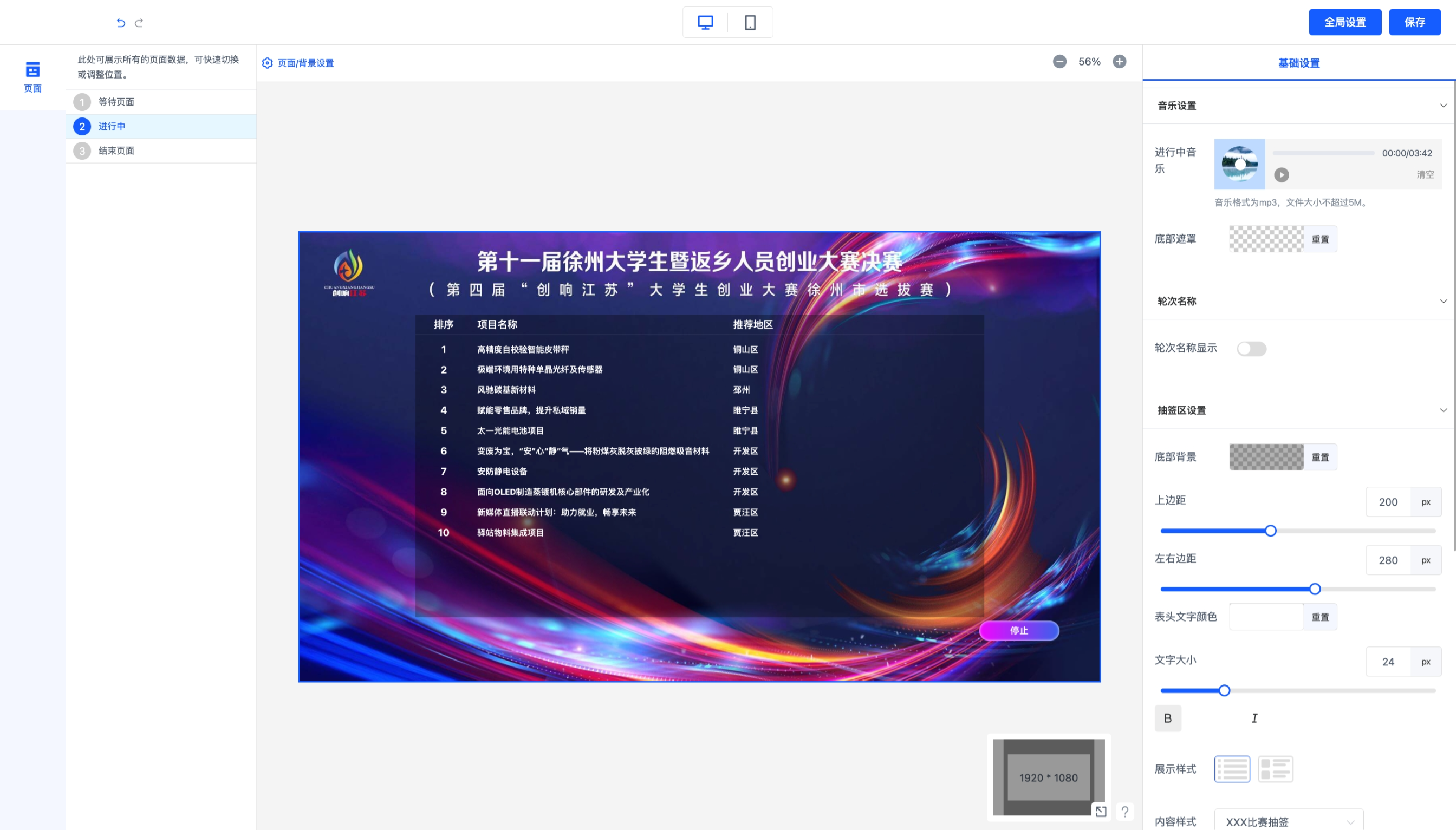1456x830 pixels.
Task: Open the 页面 sidebar panel
Action: [x=32, y=77]
